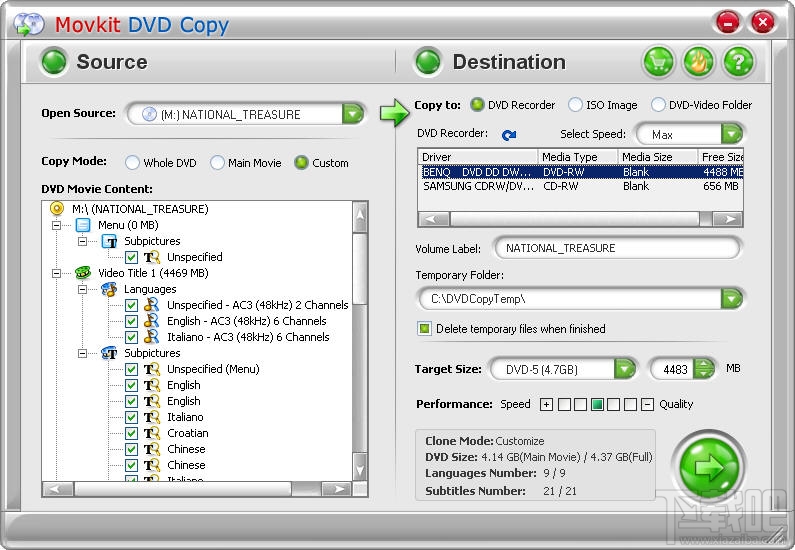Choose DVD Recorder as copy destination
Image resolution: width=795 pixels, height=550 pixels.
pyautogui.click(x=477, y=104)
